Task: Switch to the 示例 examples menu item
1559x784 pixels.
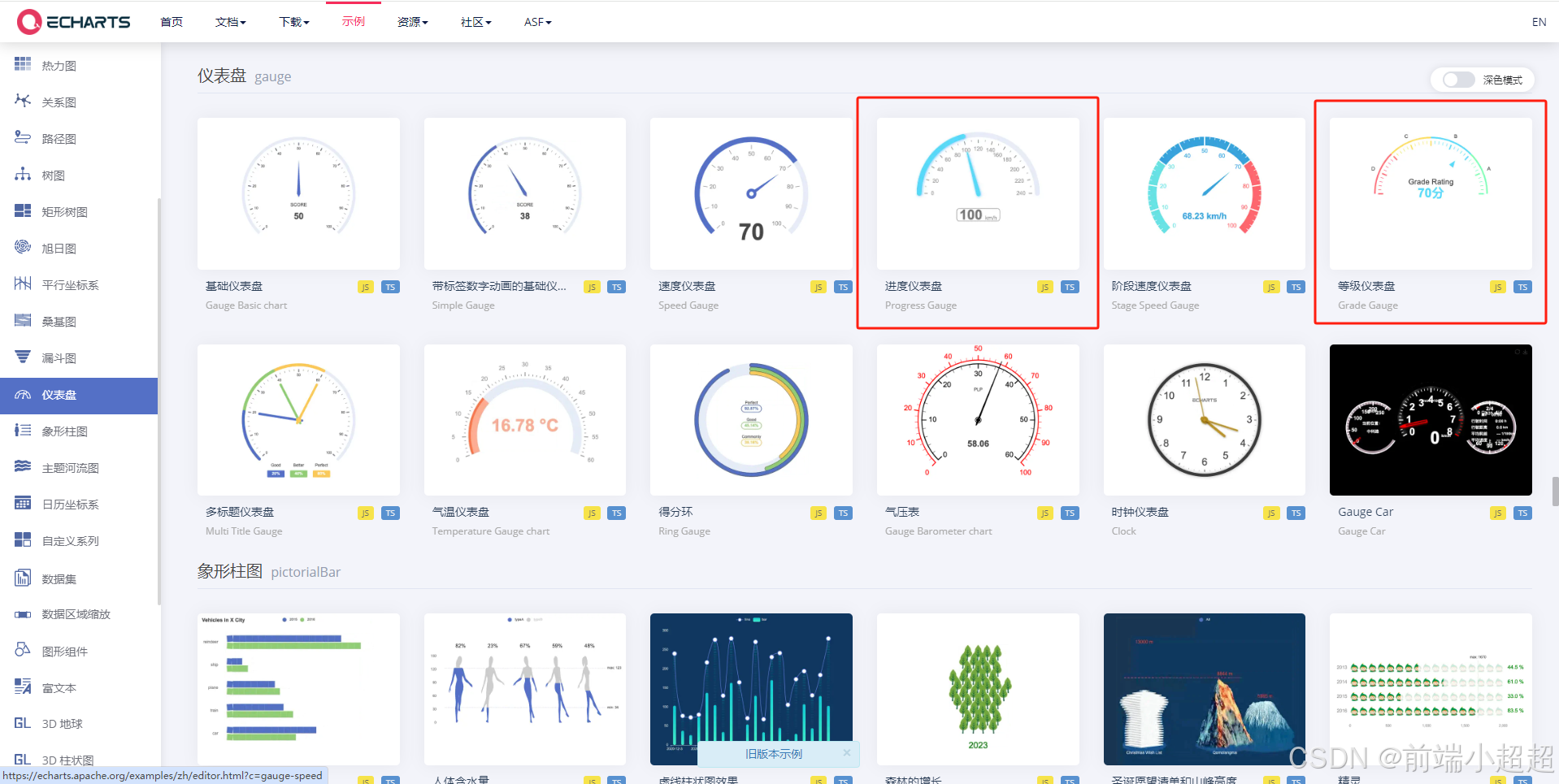Action: coord(353,22)
